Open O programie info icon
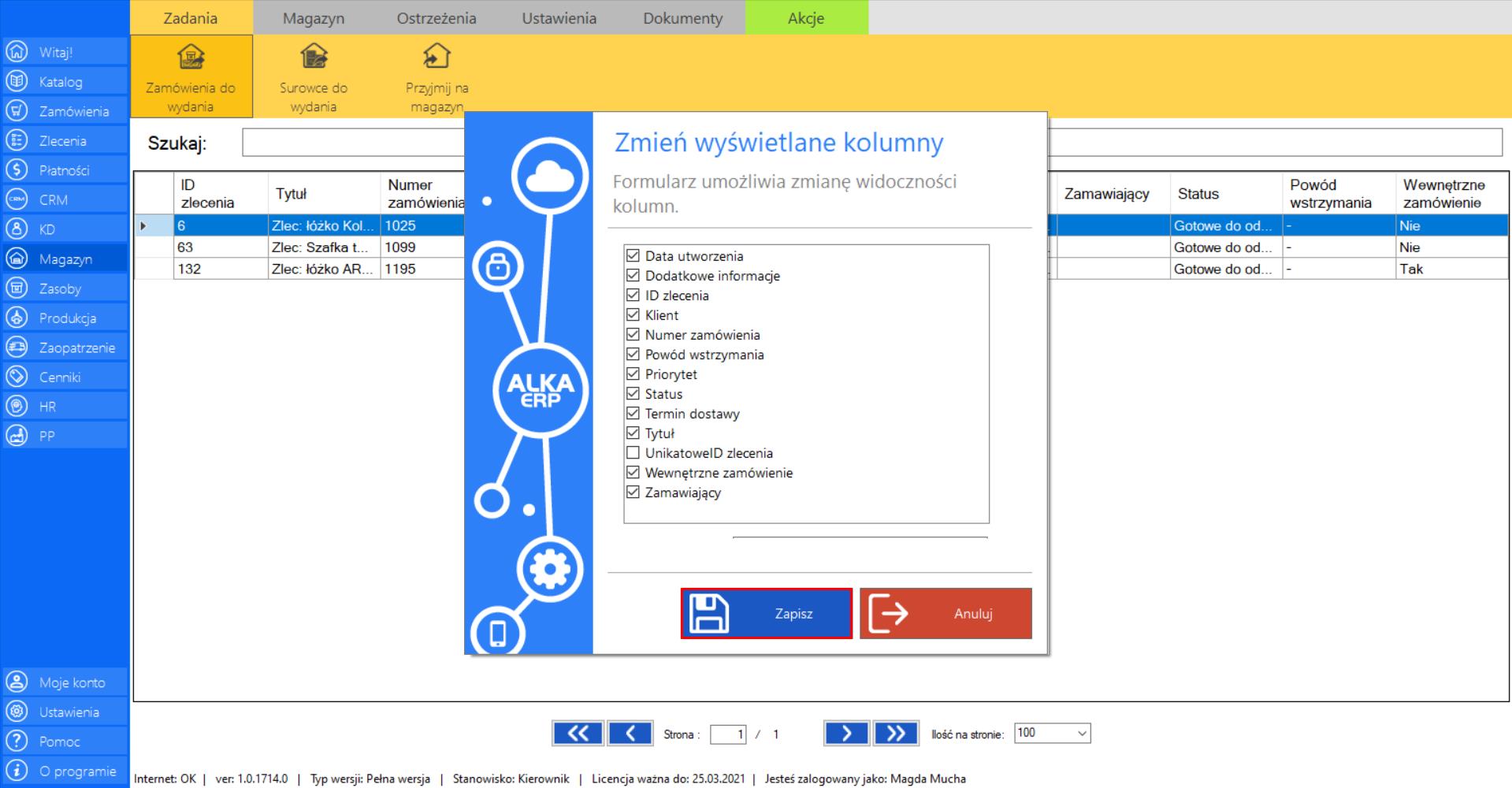Viewport: 1512px width, 788px height. pyautogui.click(x=17, y=771)
